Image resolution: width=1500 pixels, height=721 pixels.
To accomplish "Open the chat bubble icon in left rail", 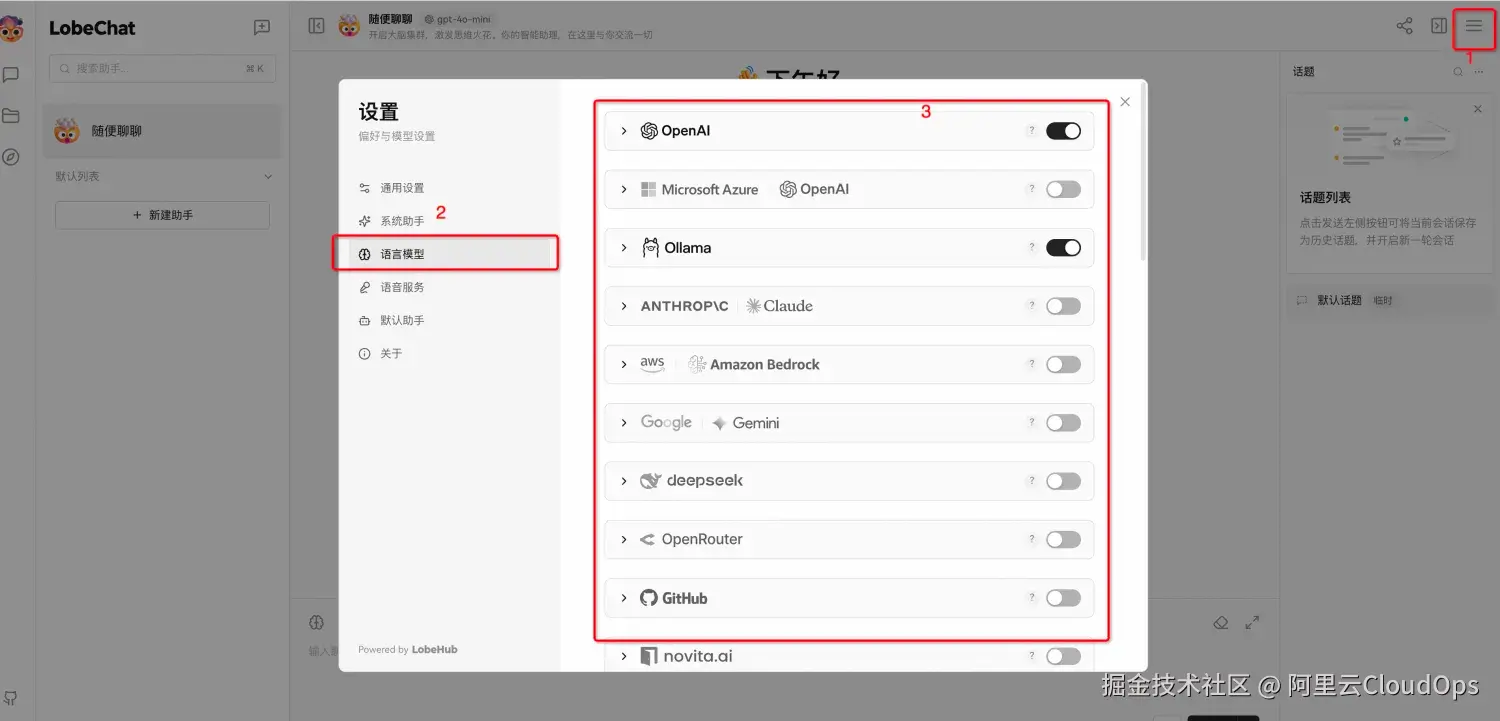I will pos(11,75).
